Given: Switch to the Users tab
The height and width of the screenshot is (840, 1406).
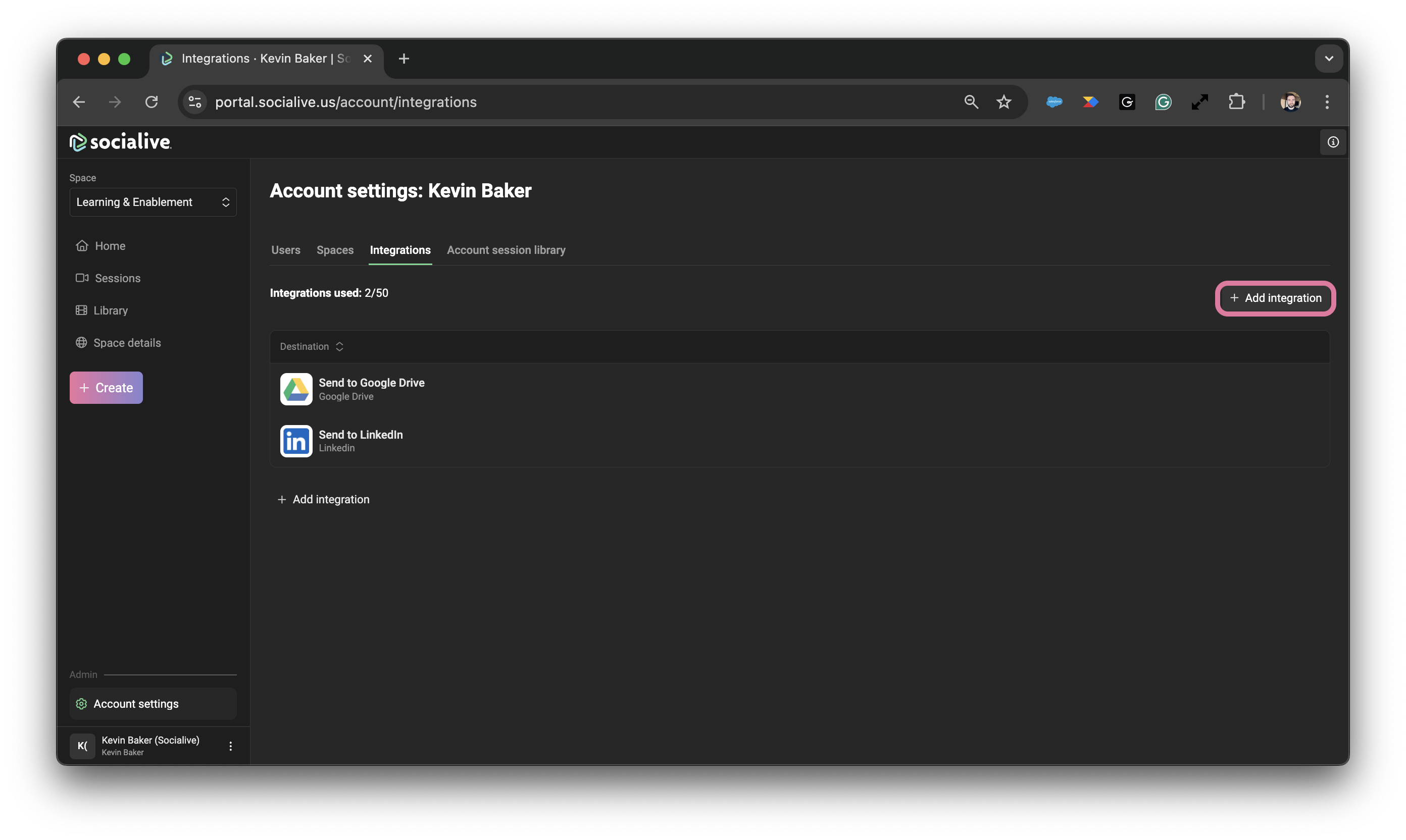Looking at the screenshot, I should (285, 249).
